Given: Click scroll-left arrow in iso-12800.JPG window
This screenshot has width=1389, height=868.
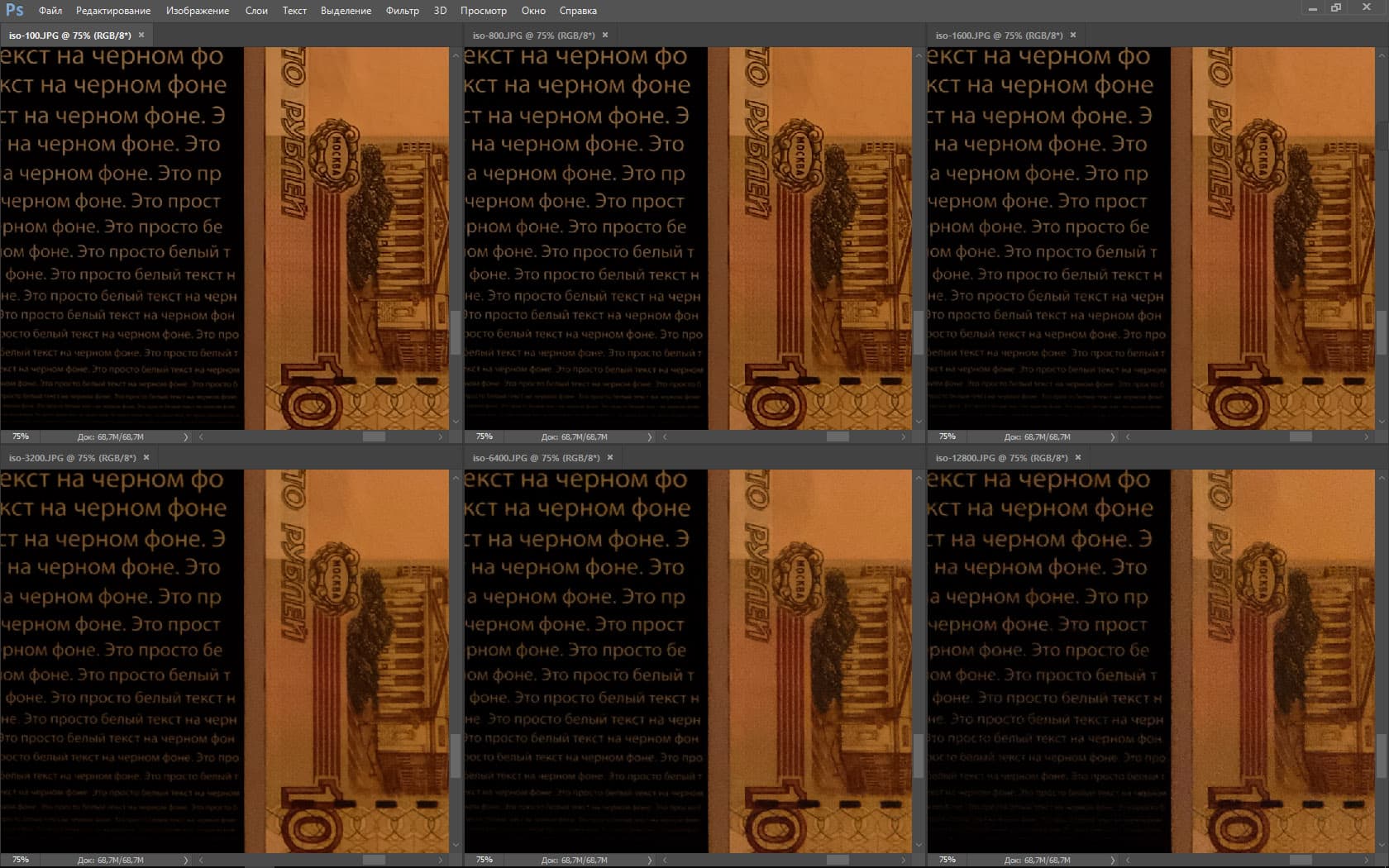Looking at the screenshot, I should click(1128, 860).
